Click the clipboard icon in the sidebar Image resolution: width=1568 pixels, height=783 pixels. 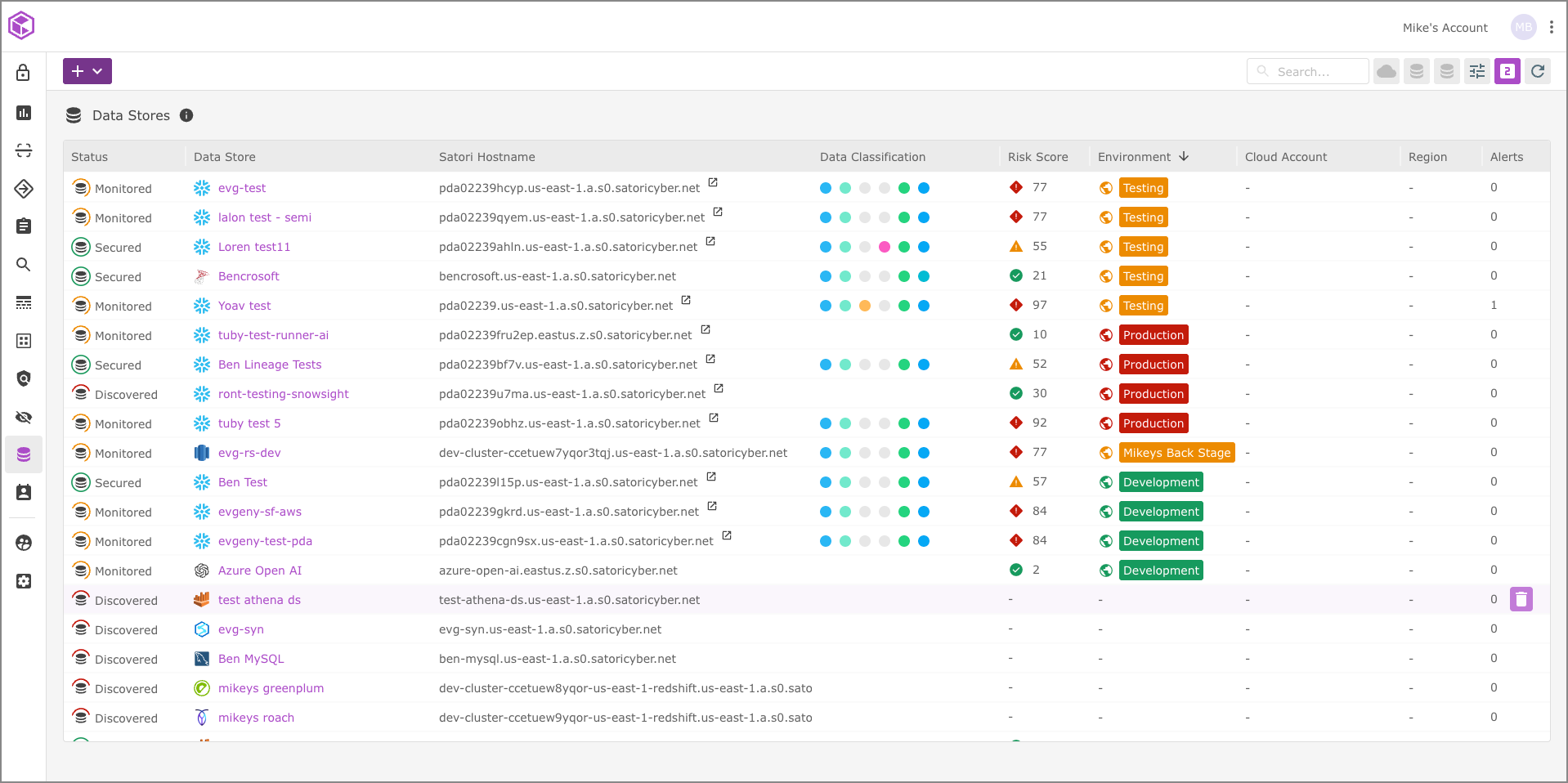(24, 226)
